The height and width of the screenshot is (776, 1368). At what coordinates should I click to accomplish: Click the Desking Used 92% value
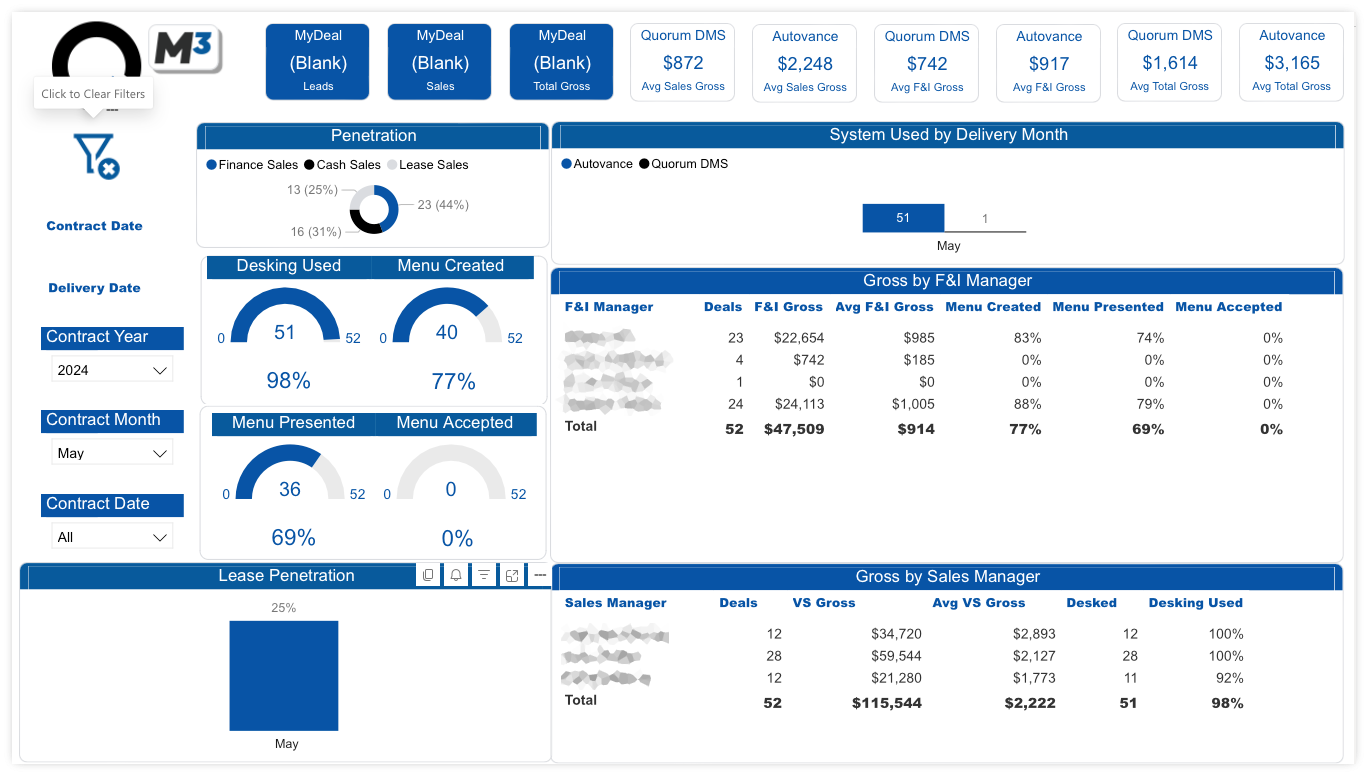[1226, 678]
